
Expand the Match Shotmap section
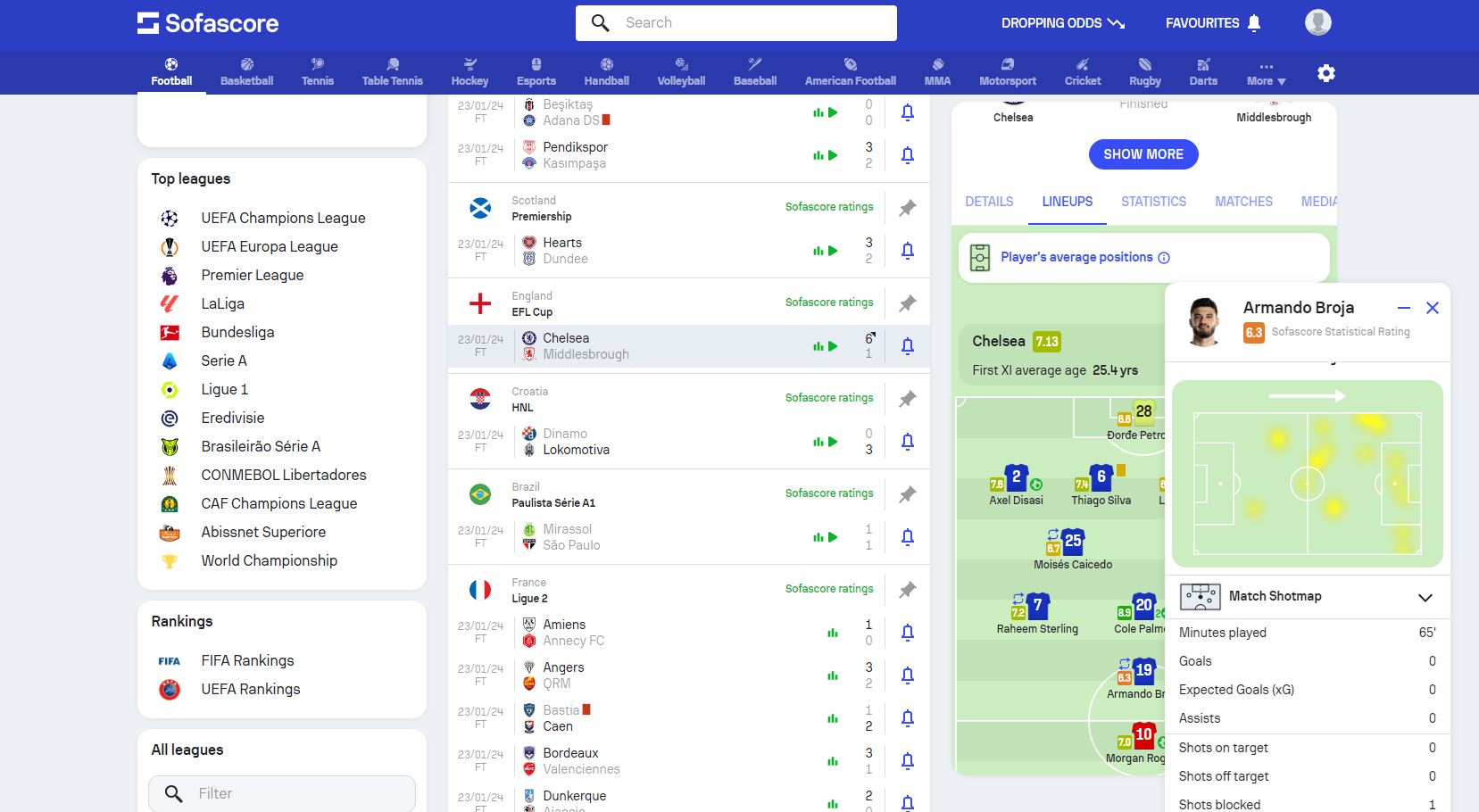1425,597
